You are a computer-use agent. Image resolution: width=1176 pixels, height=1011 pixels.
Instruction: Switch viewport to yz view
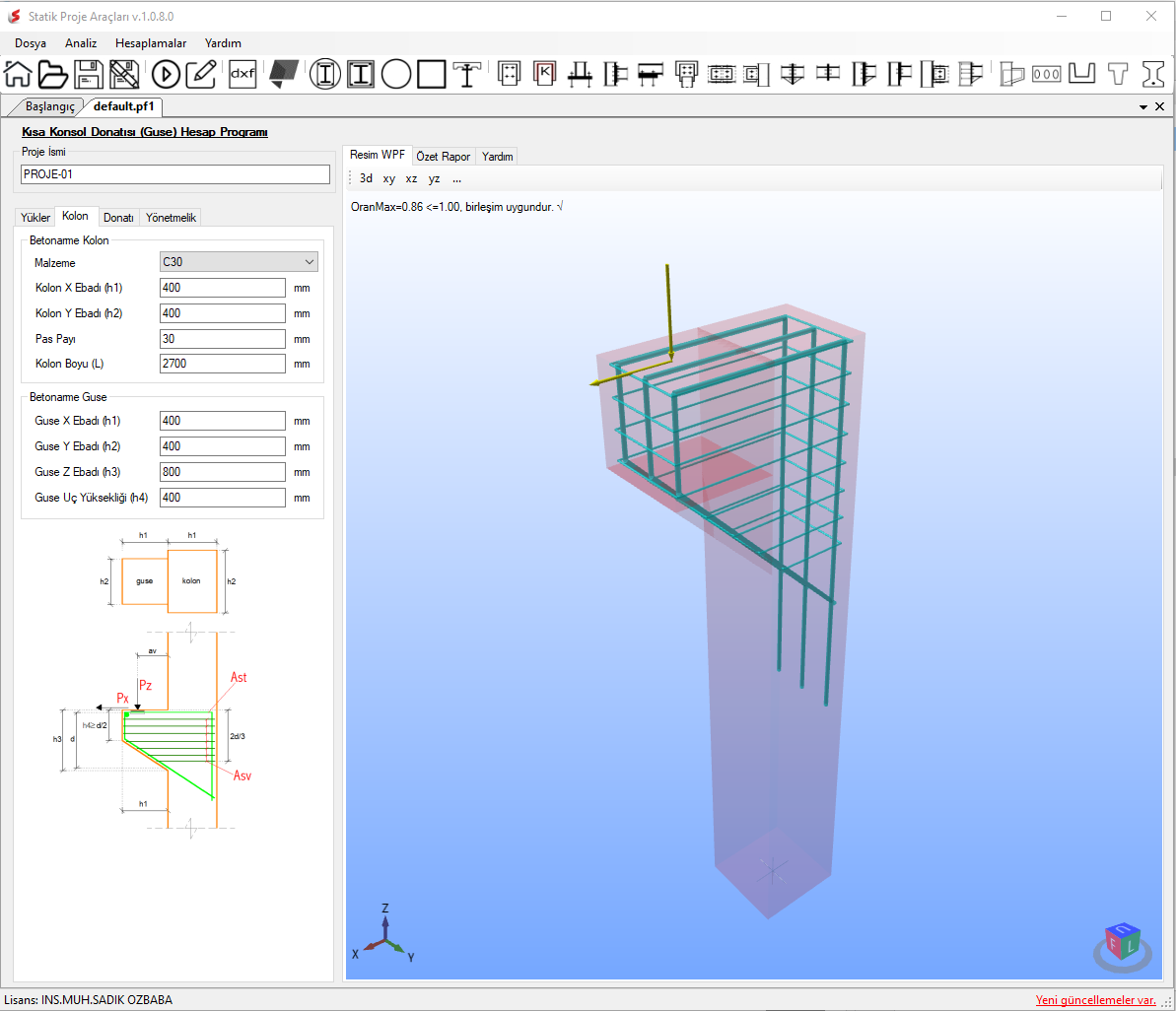point(434,178)
